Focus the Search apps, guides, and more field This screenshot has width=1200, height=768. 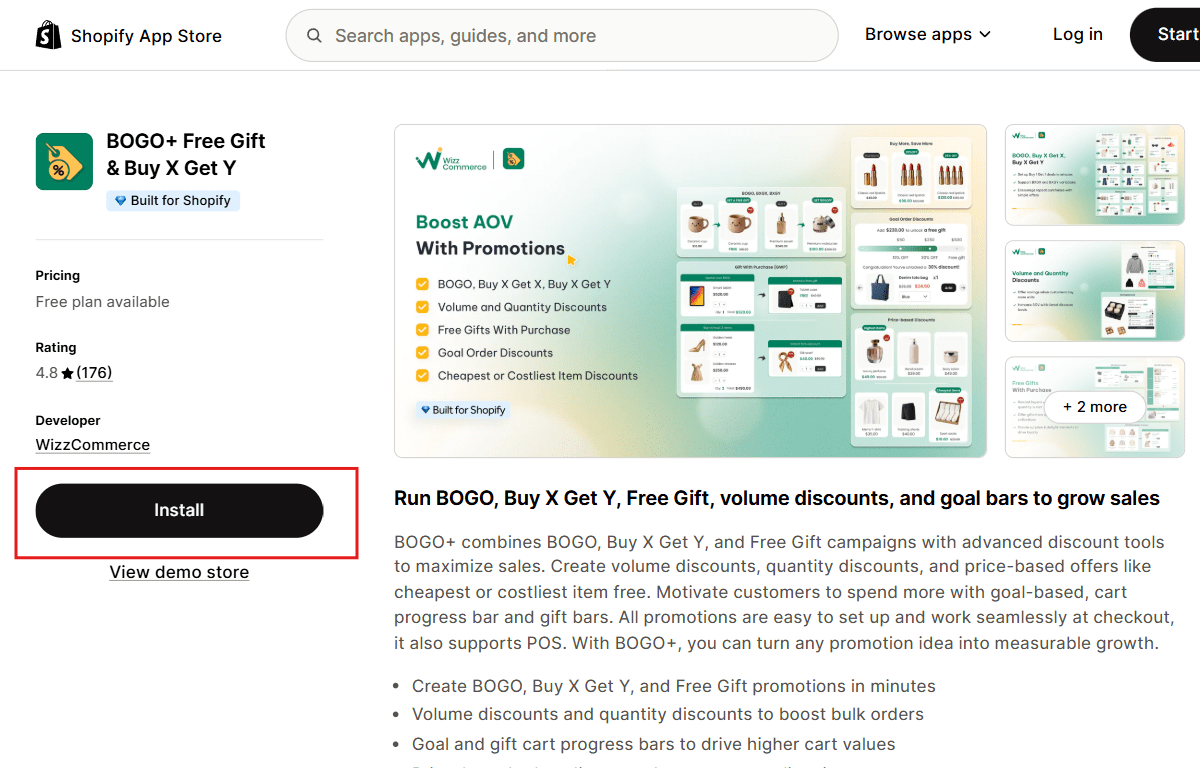(562, 36)
